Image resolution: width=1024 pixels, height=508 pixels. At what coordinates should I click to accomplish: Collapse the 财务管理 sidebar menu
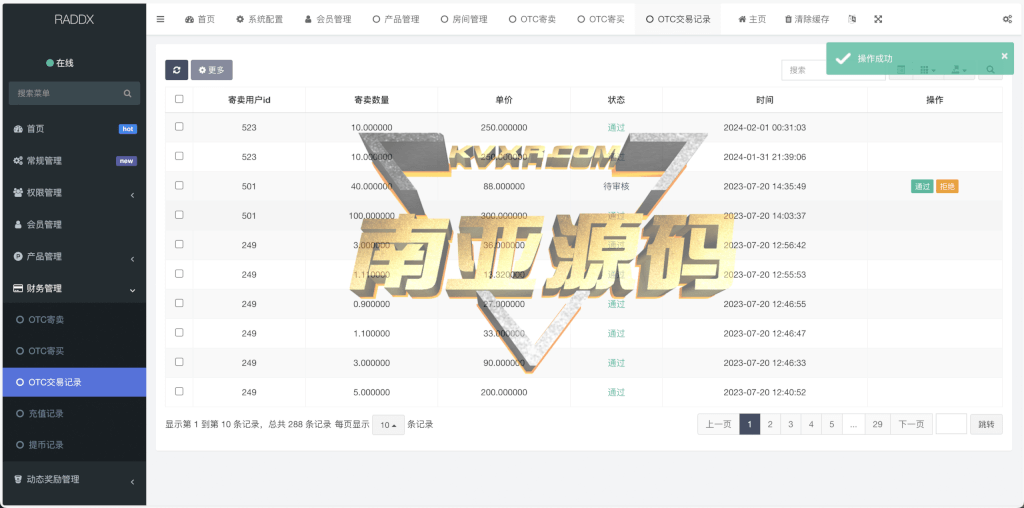73,289
